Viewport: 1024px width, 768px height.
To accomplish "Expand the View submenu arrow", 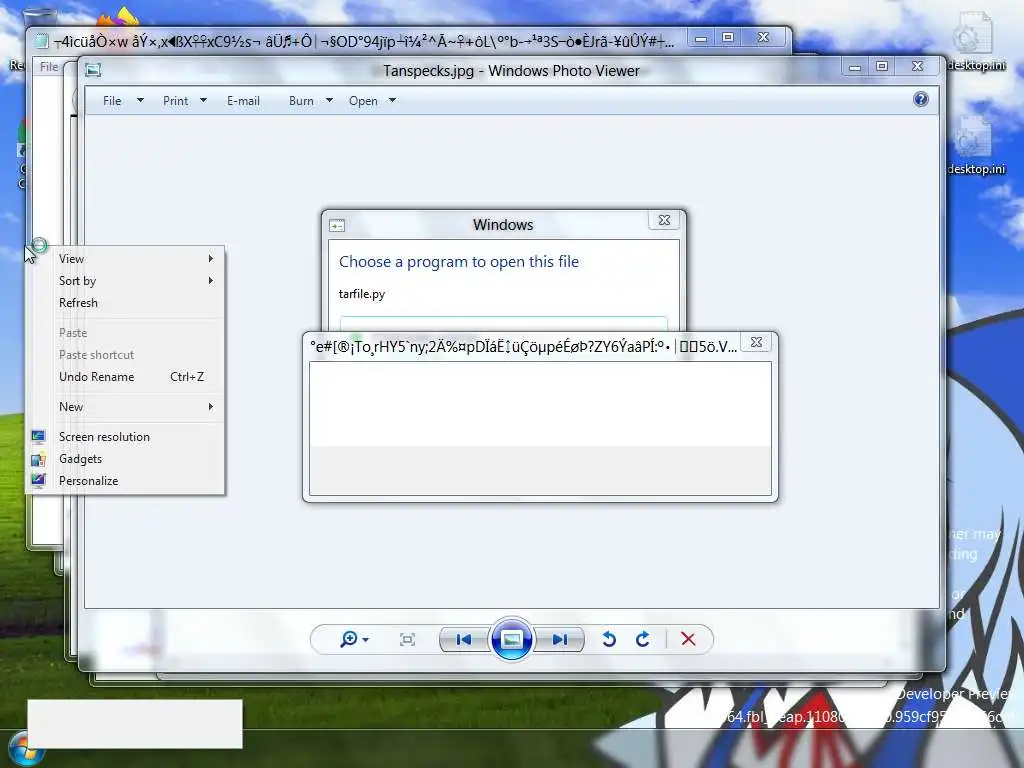I will pyautogui.click(x=211, y=259).
